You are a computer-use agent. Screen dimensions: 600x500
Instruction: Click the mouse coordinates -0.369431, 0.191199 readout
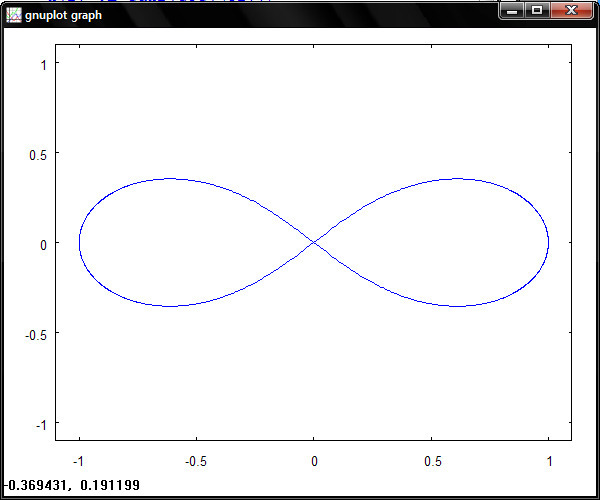point(72,485)
